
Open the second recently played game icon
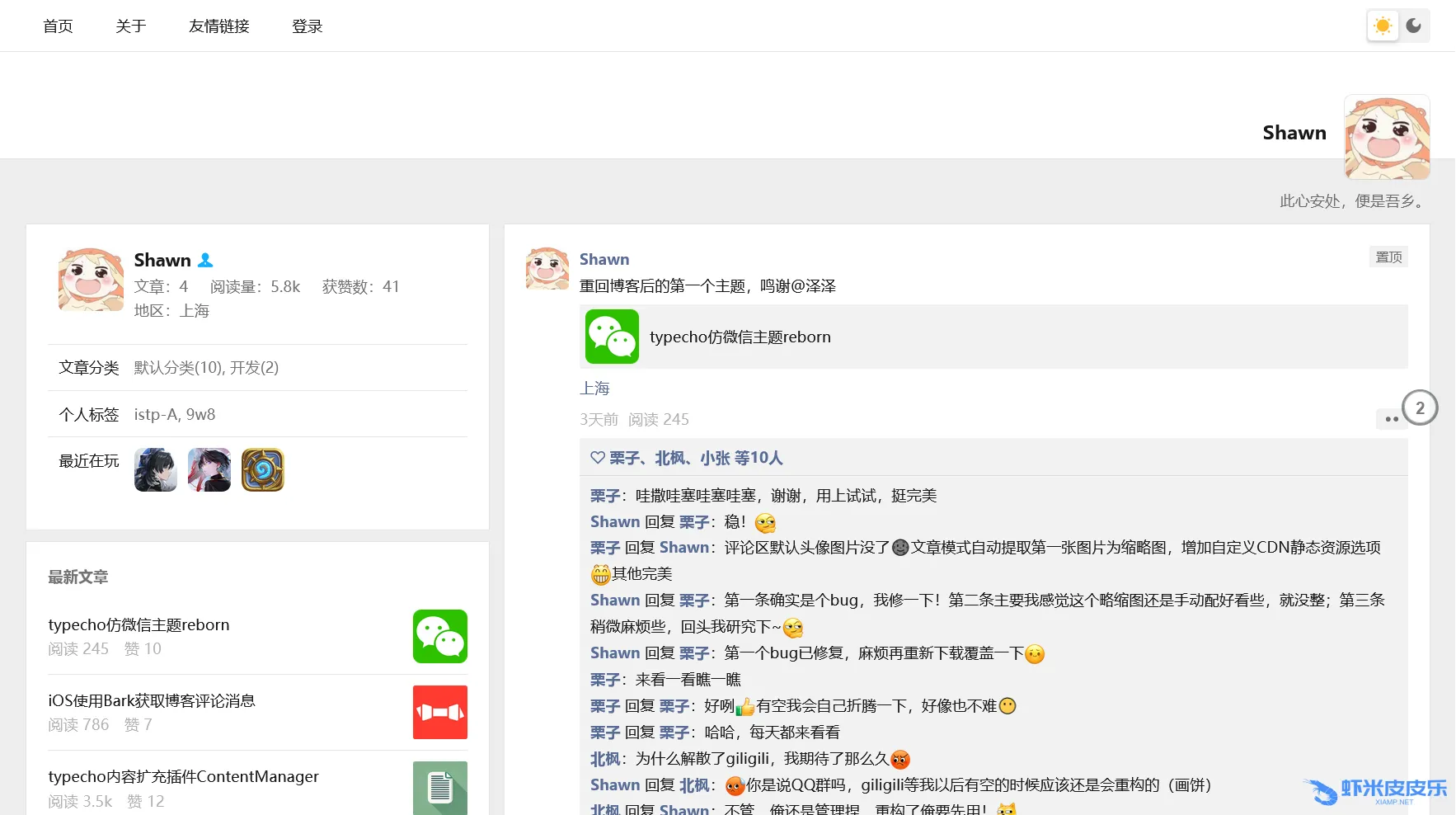click(209, 470)
